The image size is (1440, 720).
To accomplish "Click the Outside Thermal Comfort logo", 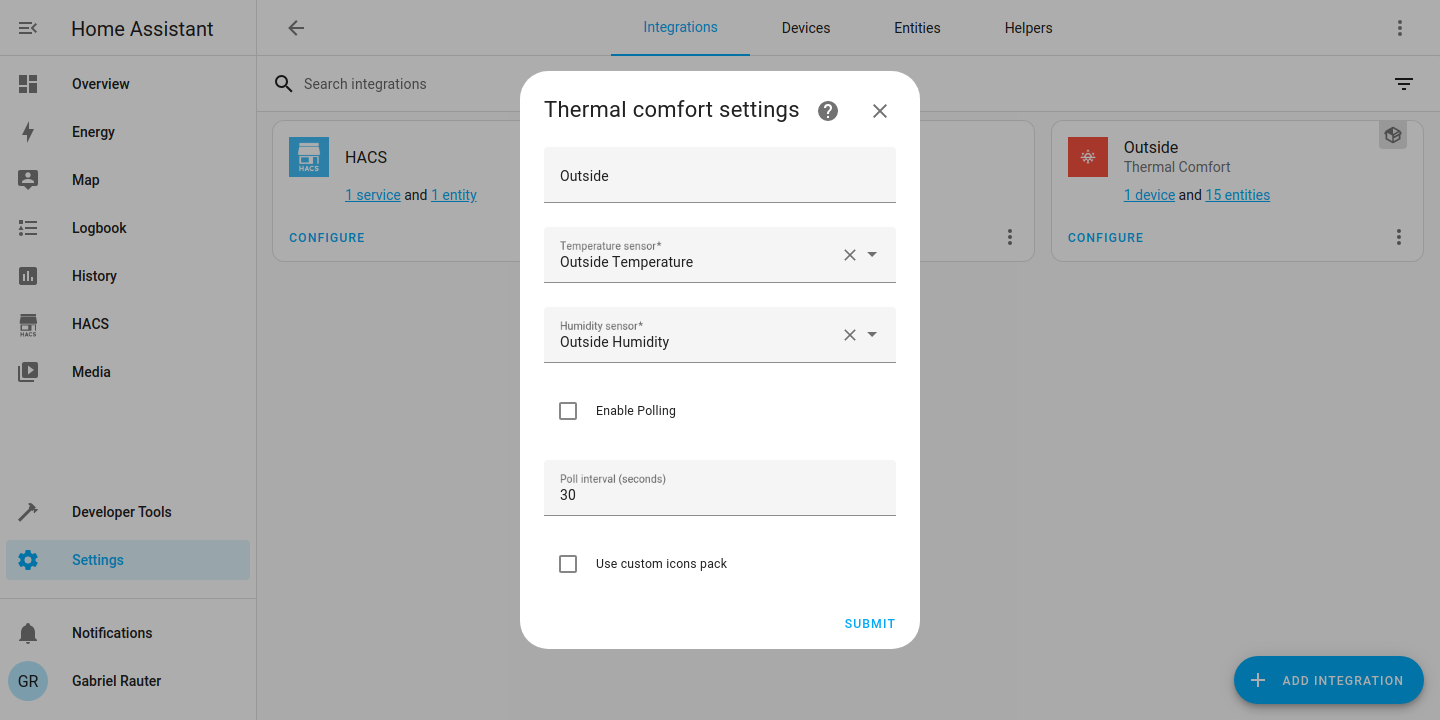I will pyautogui.click(x=1088, y=157).
